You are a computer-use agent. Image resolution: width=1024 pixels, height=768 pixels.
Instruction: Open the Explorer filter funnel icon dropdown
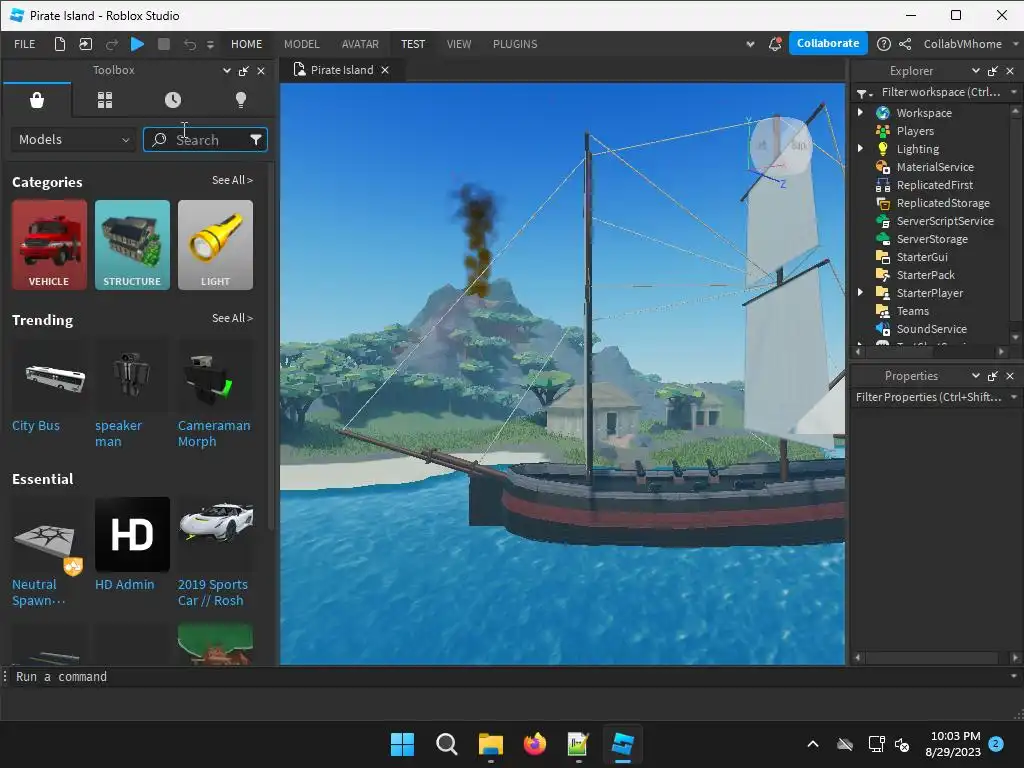[x=864, y=93]
